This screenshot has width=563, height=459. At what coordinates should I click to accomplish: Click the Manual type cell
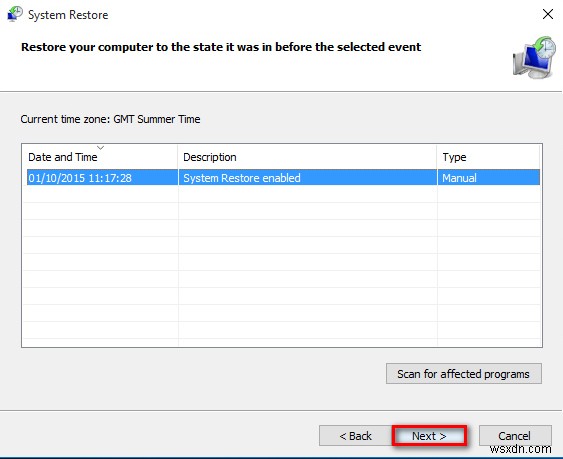(489, 177)
